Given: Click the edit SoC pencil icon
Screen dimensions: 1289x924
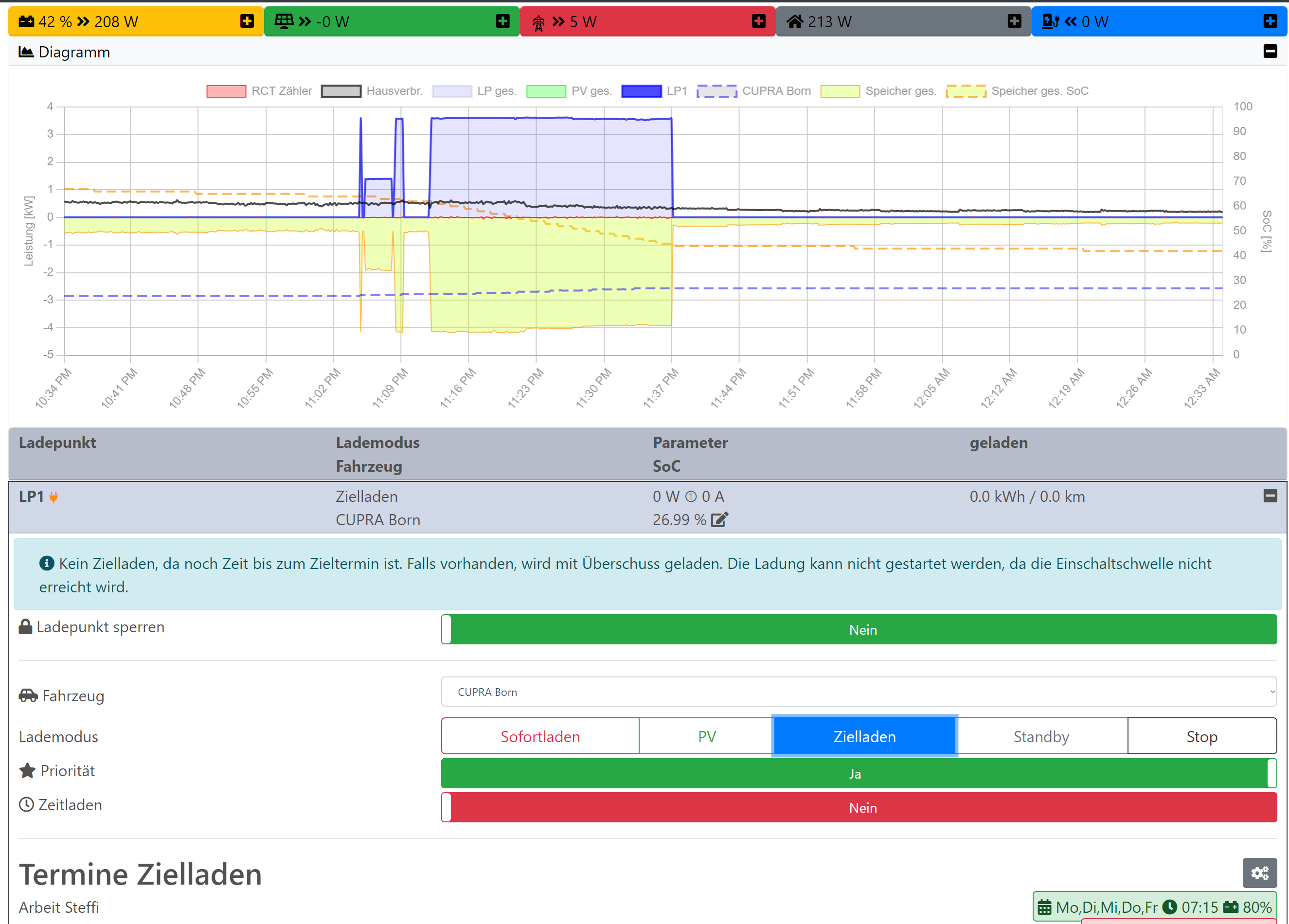Looking at the screenshot, I should 719,519.
